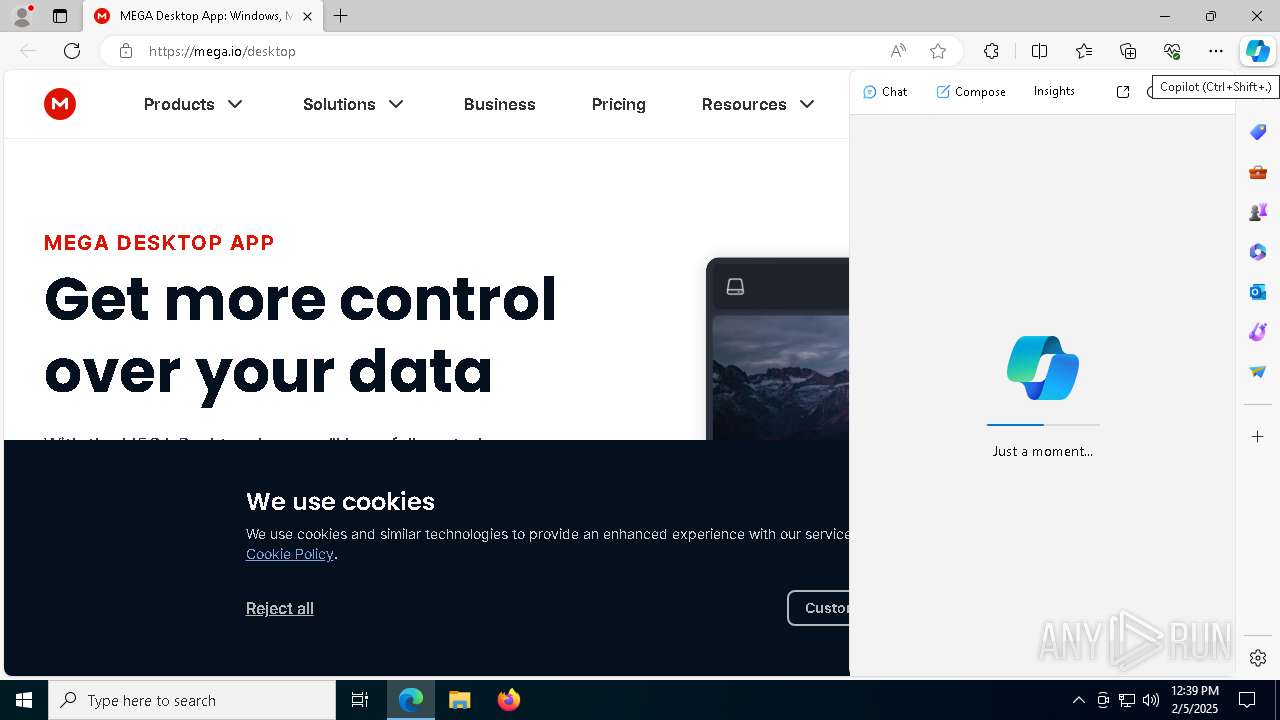Switch to Copilot Compose tab
1280x720 pixels.
[971, 91]
